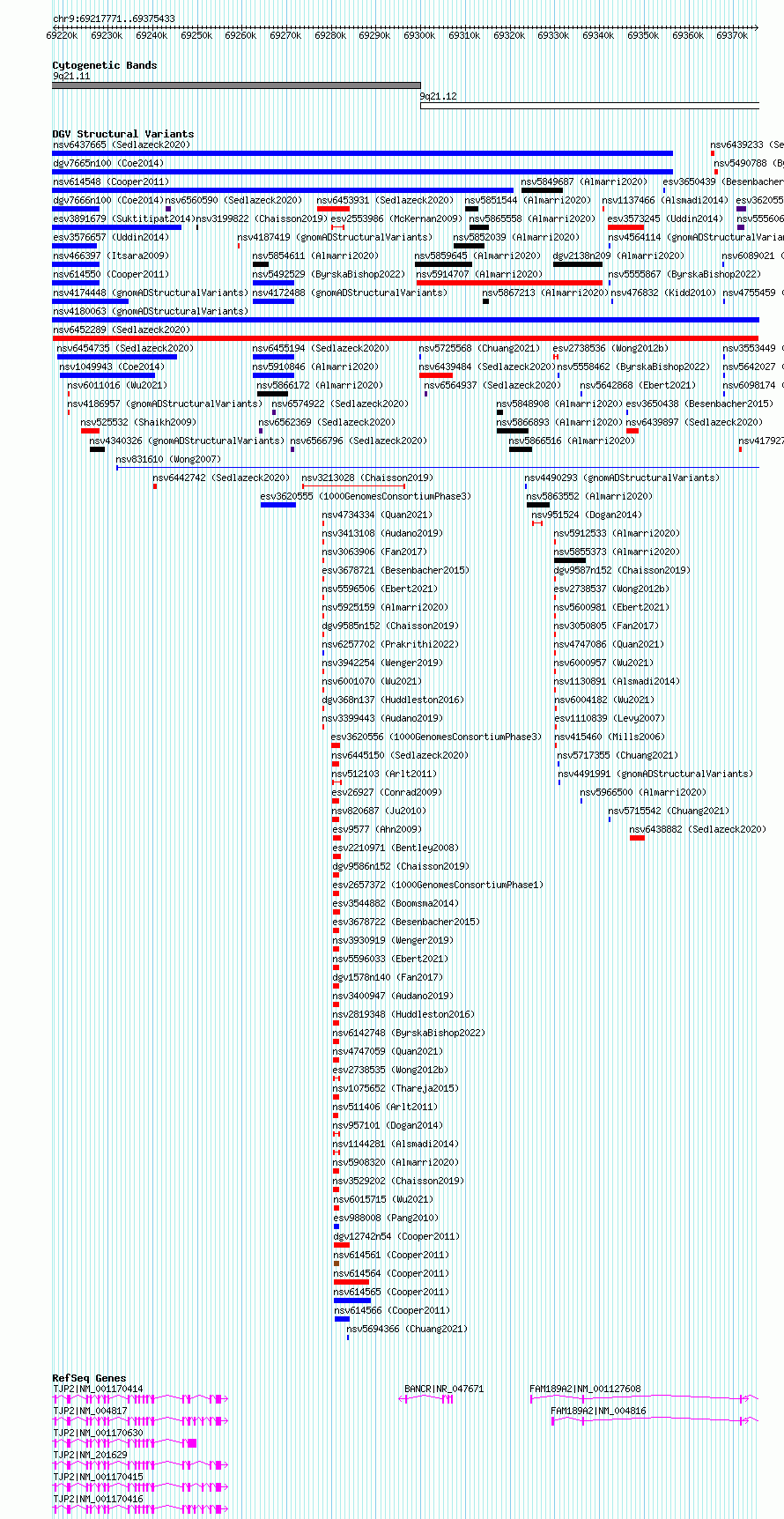Open variant nsv466397 (Itsara2009)
Screen dimensions: 784x1519
(110, 256)
